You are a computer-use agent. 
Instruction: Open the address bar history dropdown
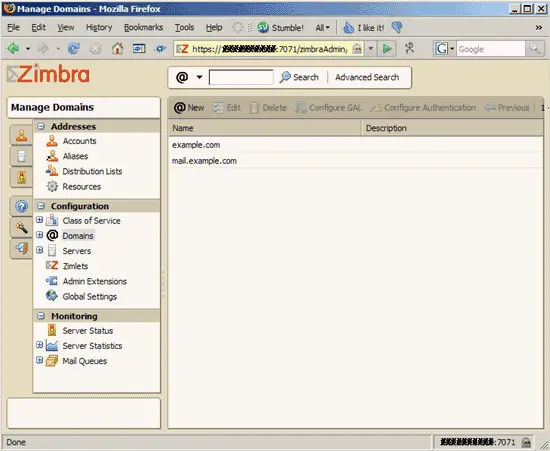click(x=370, y=48)
